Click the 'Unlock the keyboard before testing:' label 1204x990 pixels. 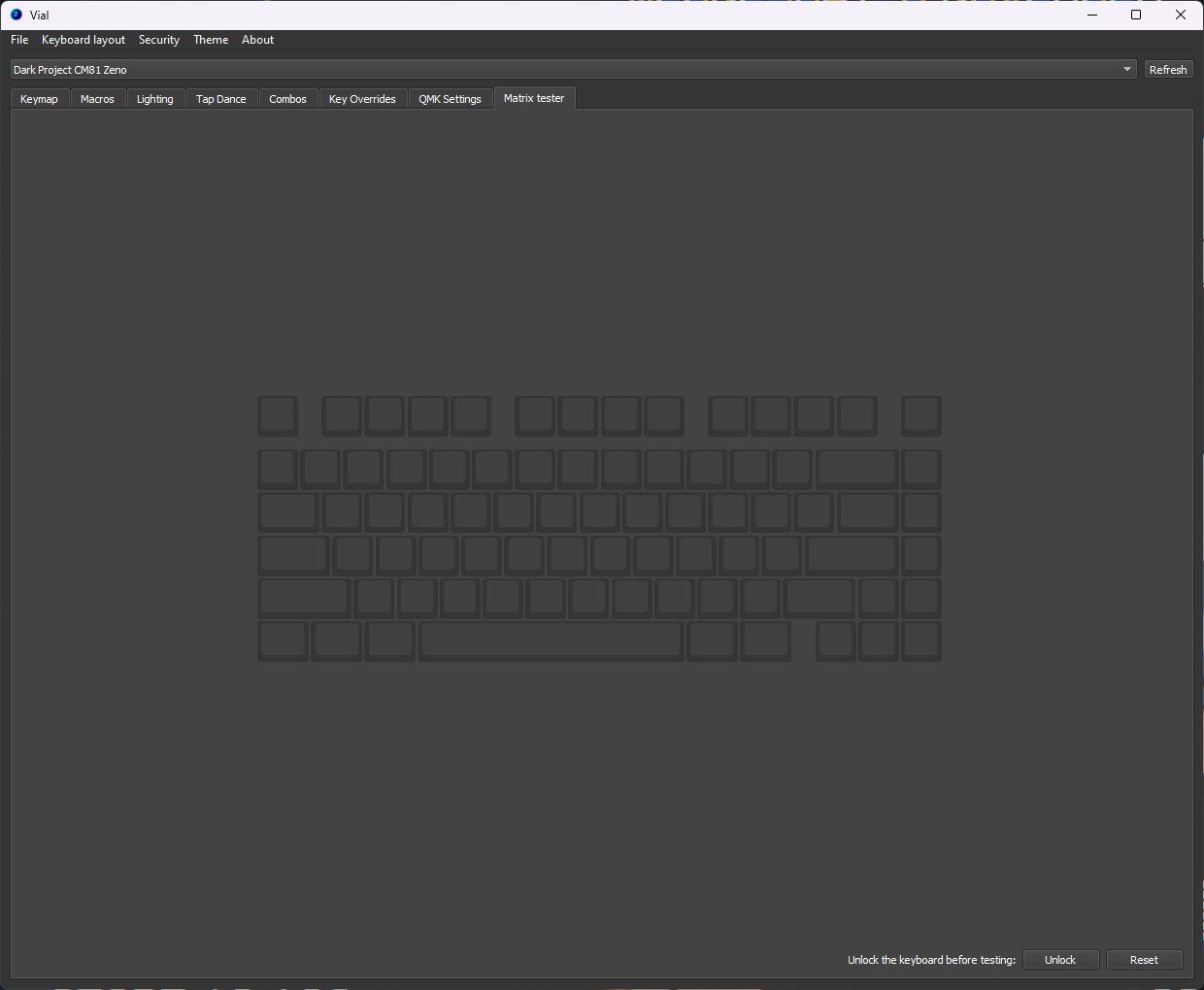click(x=931, y=960)
